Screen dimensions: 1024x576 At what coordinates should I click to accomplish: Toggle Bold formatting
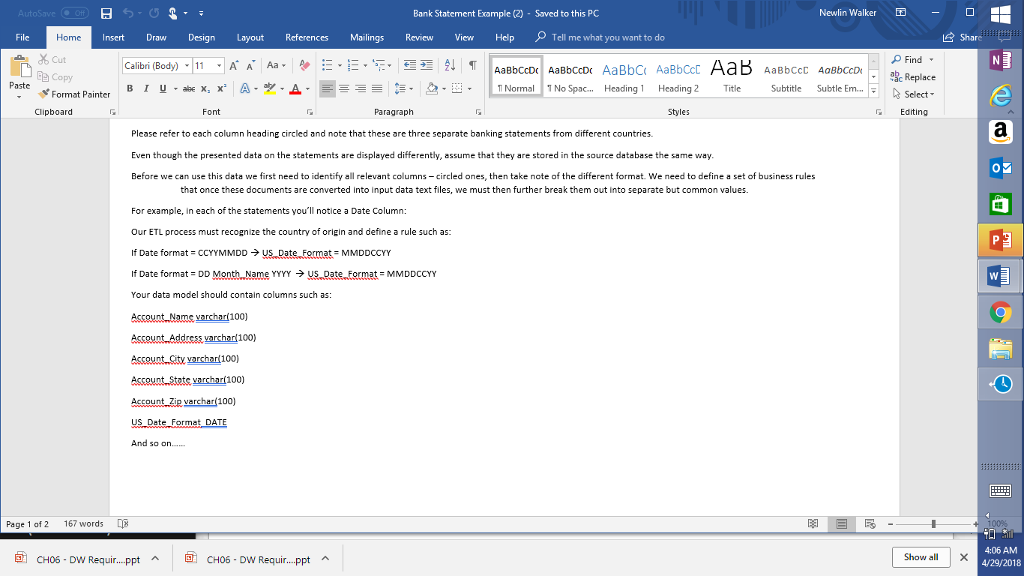tap(131, 89)
